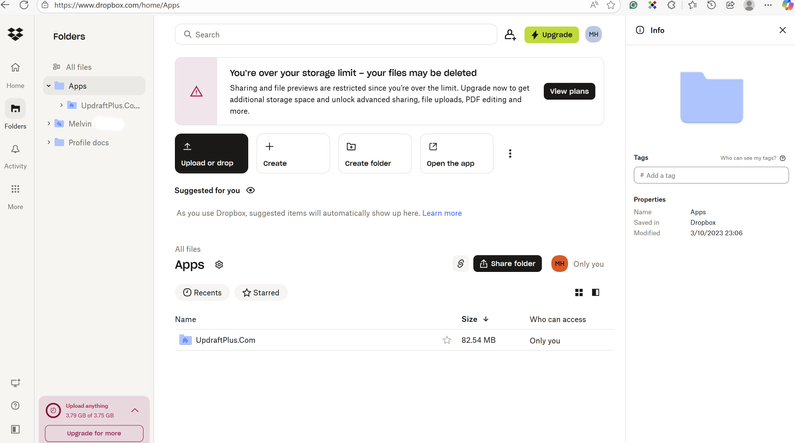Open the Learn more link

coord(442,213)
